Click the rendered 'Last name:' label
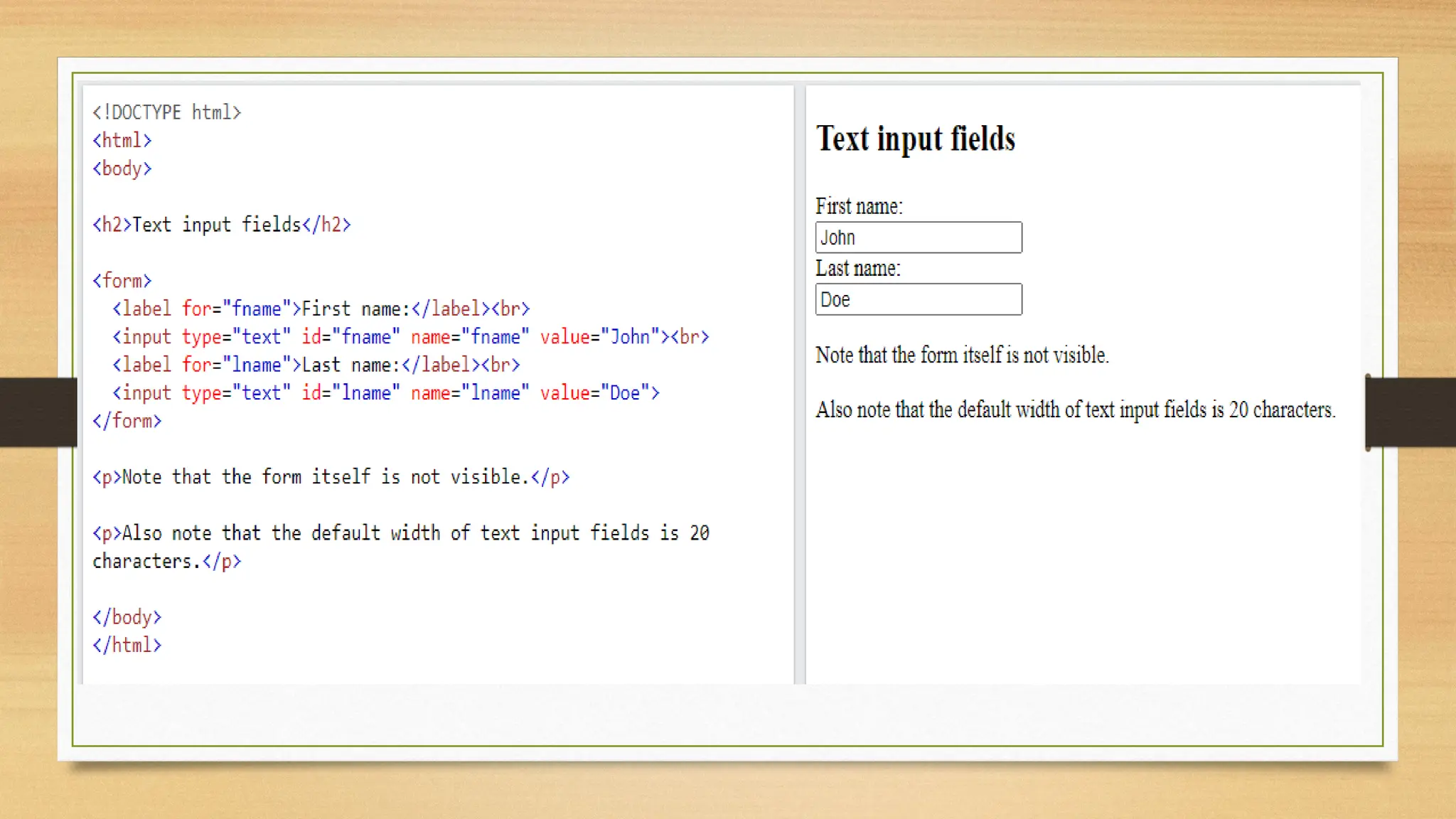Screen dimensions: 1456x819 pos(857,268)
